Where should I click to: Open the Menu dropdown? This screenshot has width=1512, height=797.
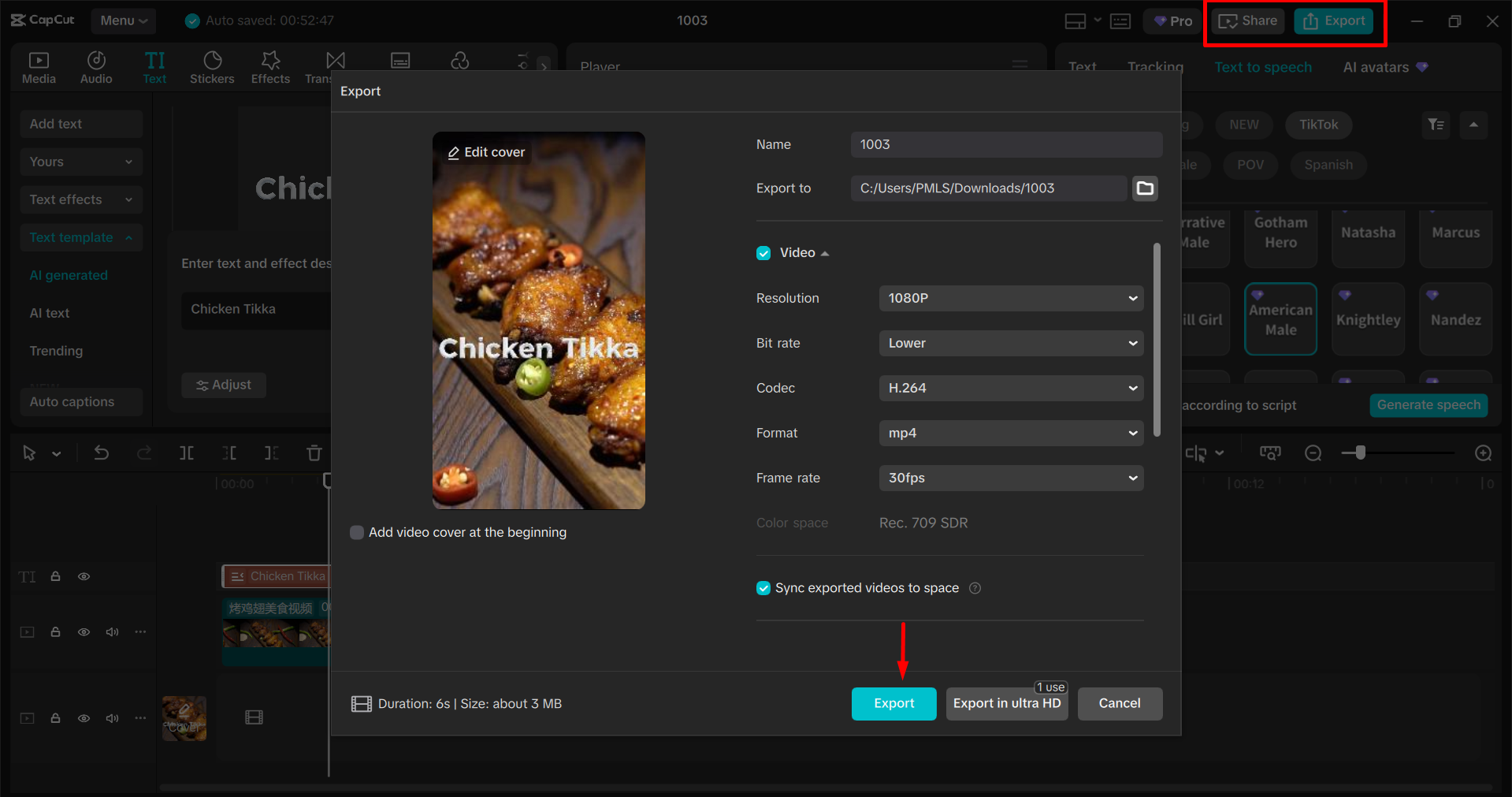[x=123, y=20]
